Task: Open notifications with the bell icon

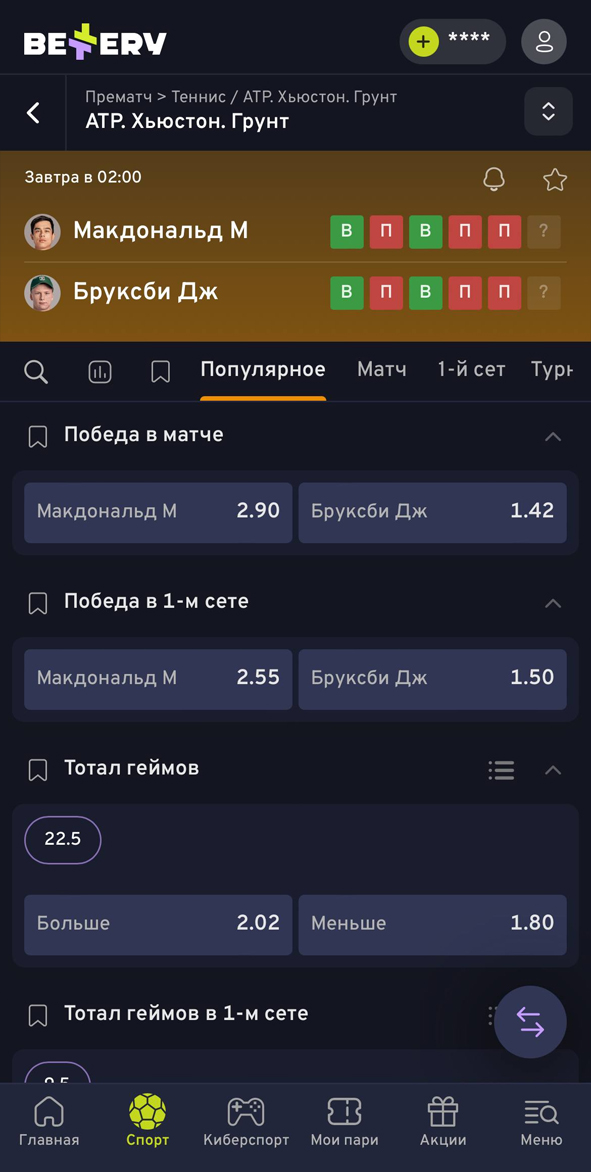Action: 493,179
